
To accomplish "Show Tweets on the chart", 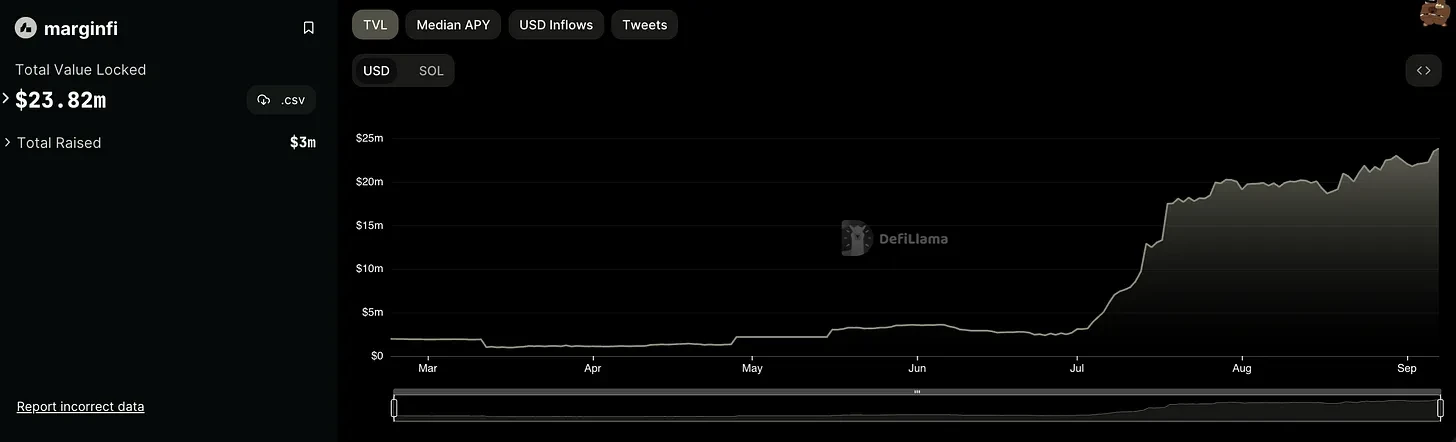I will coord(644,25).
